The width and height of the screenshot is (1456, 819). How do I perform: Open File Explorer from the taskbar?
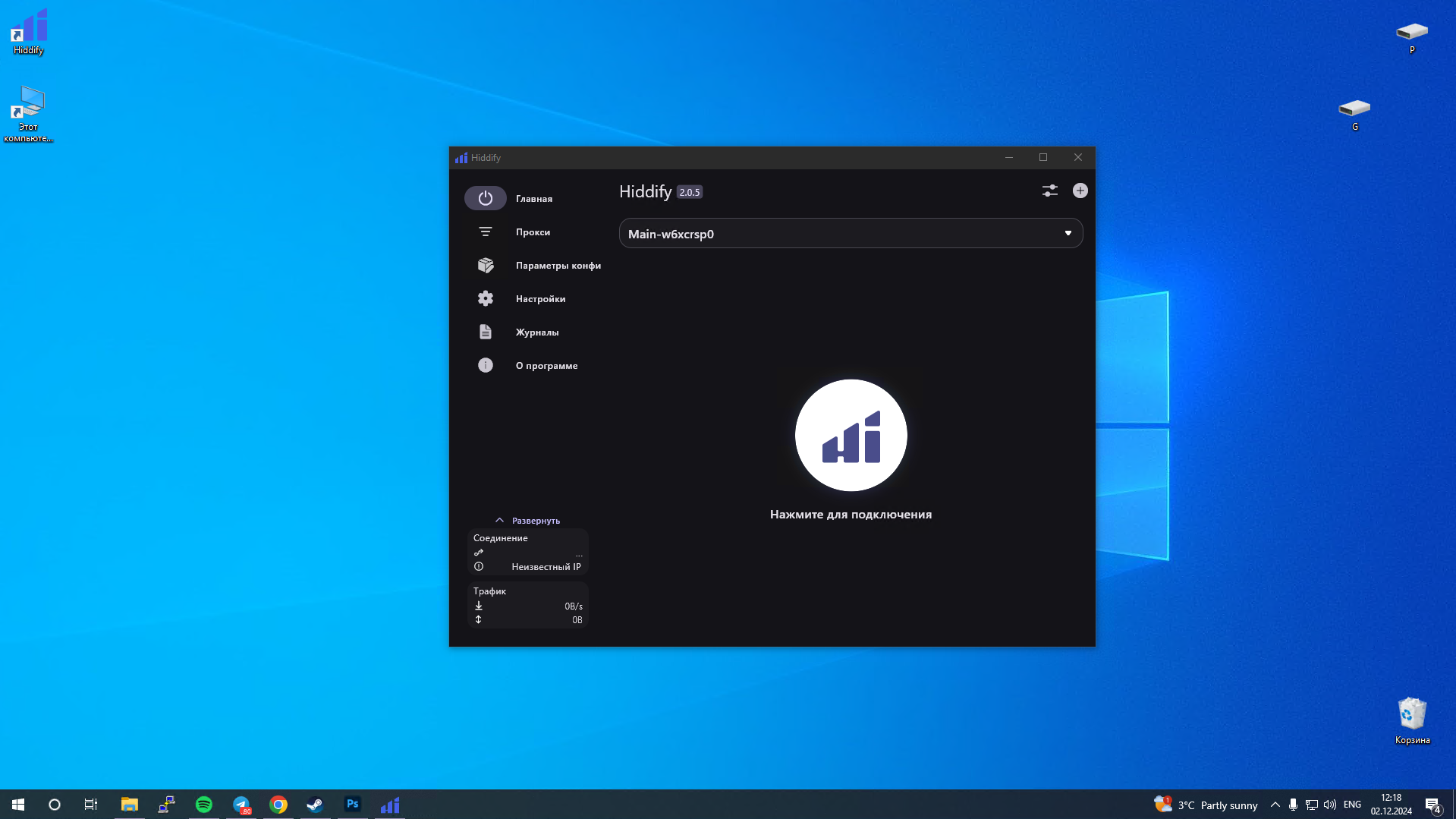pos(130,805)
